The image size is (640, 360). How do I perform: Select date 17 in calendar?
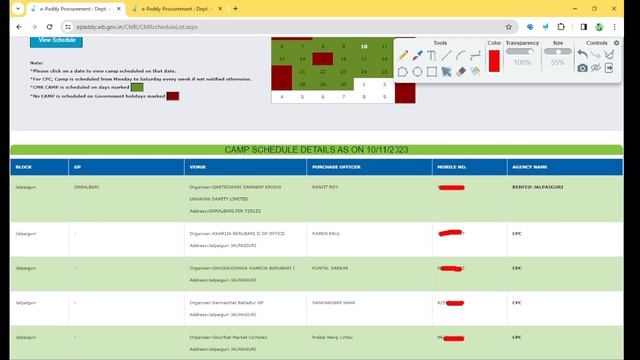(x=364, y=59)
